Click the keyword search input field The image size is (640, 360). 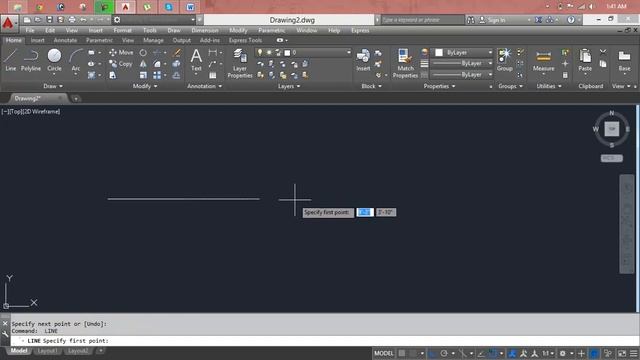coord(422,20)
